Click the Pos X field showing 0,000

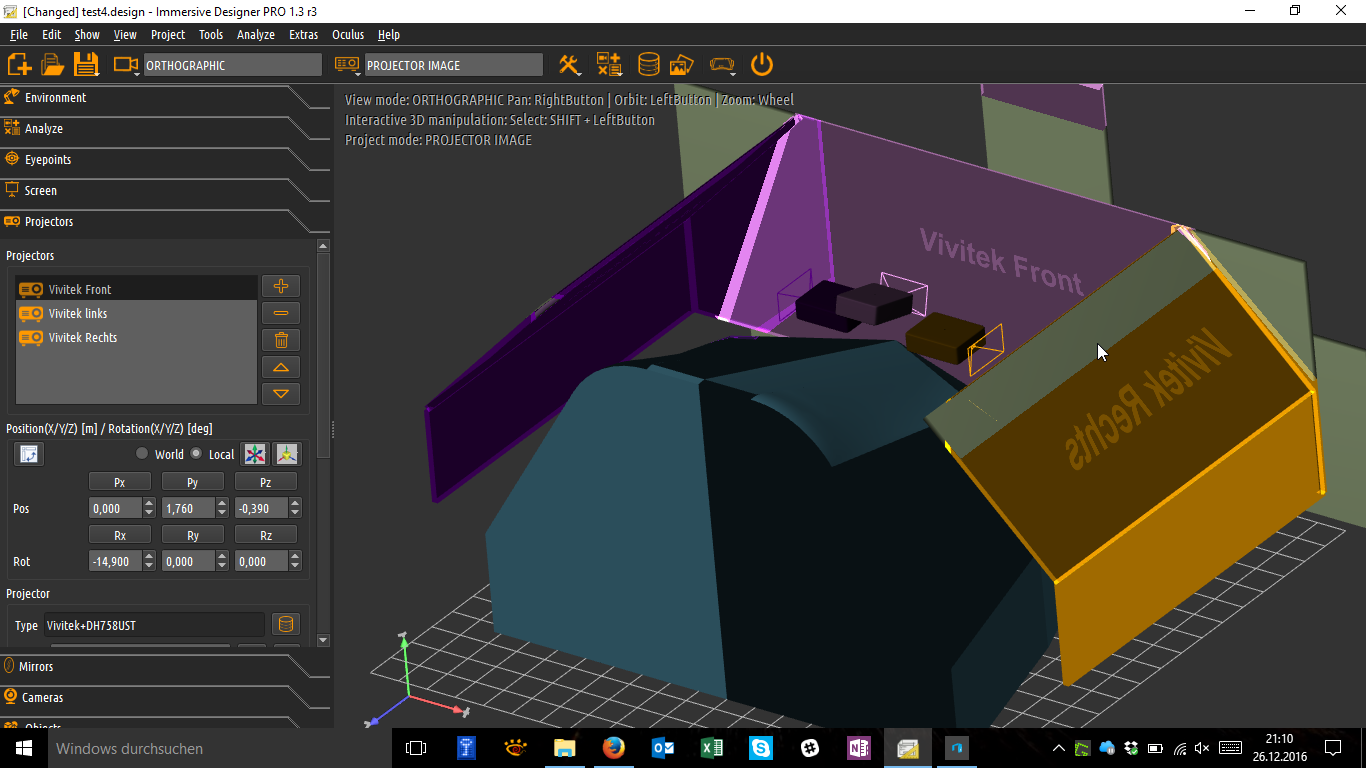[116, 508]
